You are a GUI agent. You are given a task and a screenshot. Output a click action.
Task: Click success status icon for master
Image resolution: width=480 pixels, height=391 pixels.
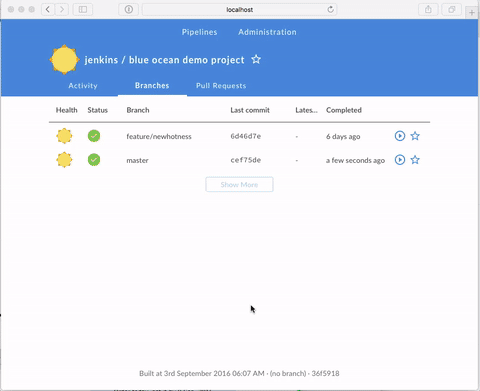tap(94, 160)
